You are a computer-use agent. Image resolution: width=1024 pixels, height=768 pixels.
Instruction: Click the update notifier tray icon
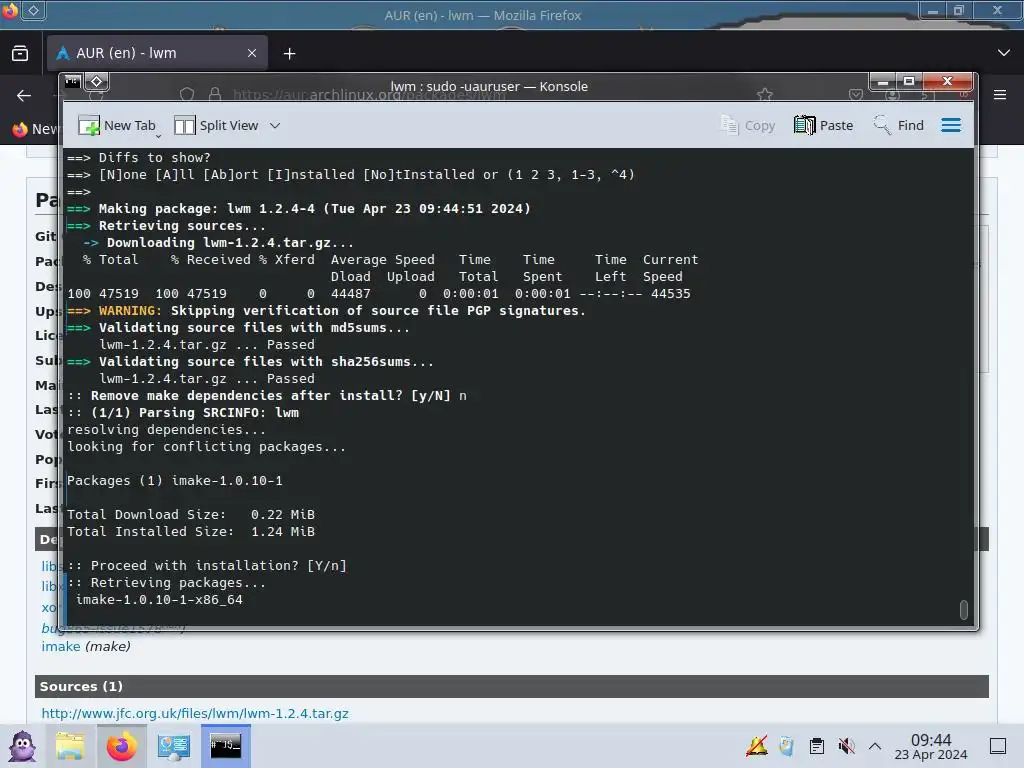pos(758,745)
